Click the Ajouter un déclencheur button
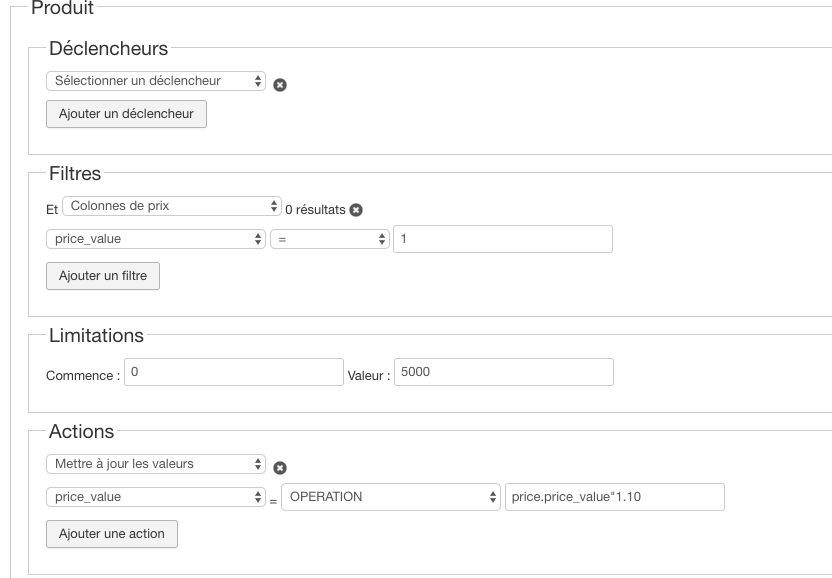This screenshot has width=832, height=578. (126, 114)
